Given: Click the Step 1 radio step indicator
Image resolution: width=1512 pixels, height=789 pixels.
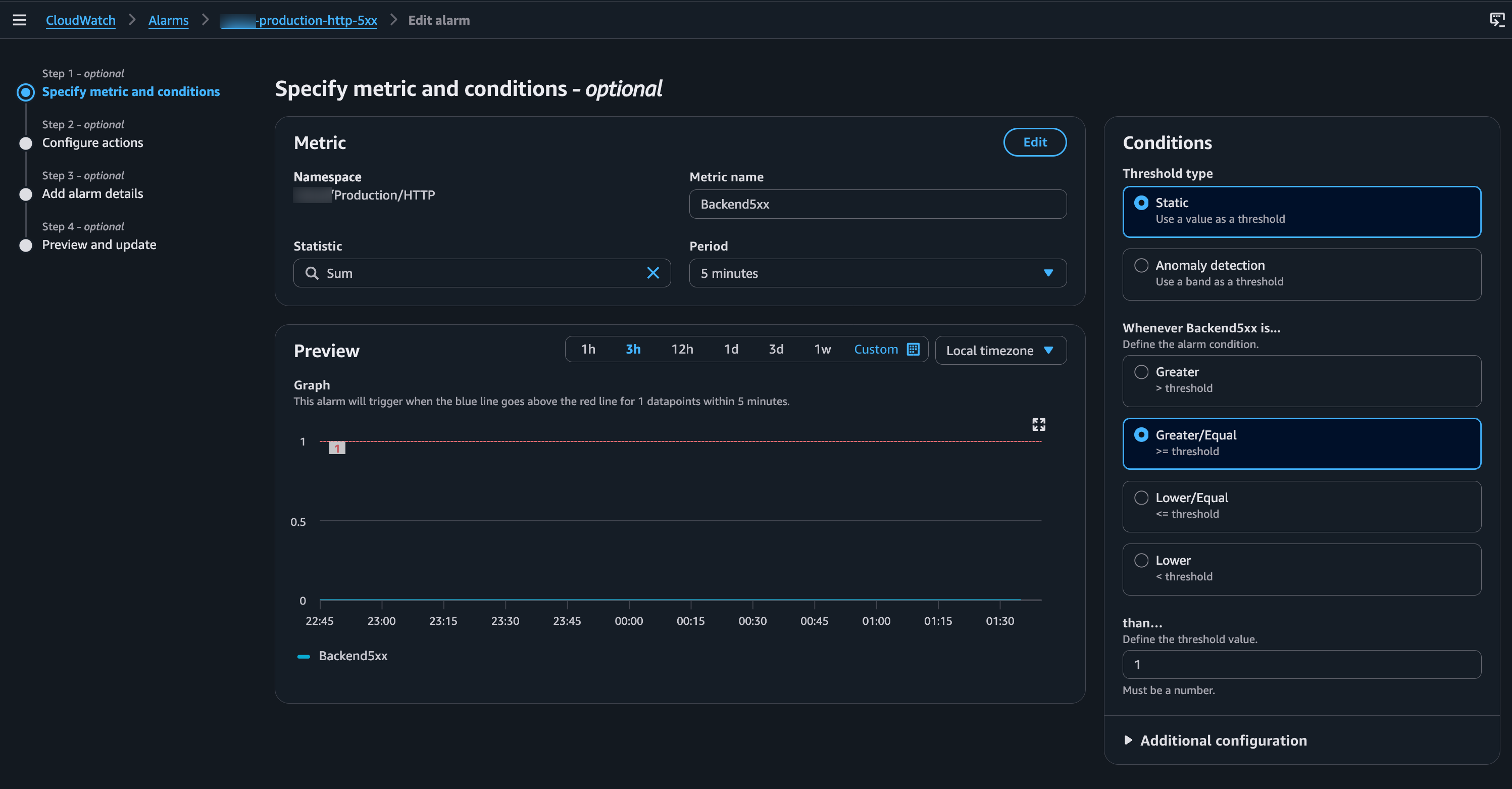Looking at the screenshot, I should pyautogui.click(x=26, y=92).
